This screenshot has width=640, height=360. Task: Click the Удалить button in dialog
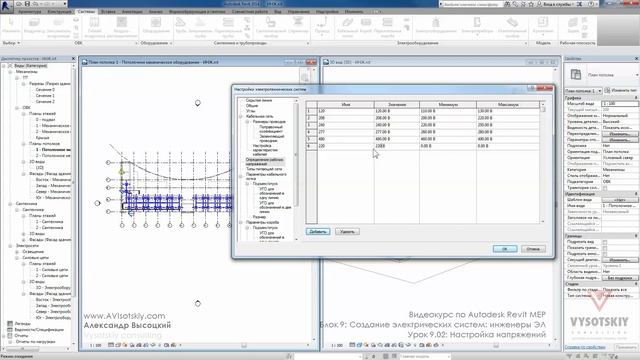coord(347,231)
